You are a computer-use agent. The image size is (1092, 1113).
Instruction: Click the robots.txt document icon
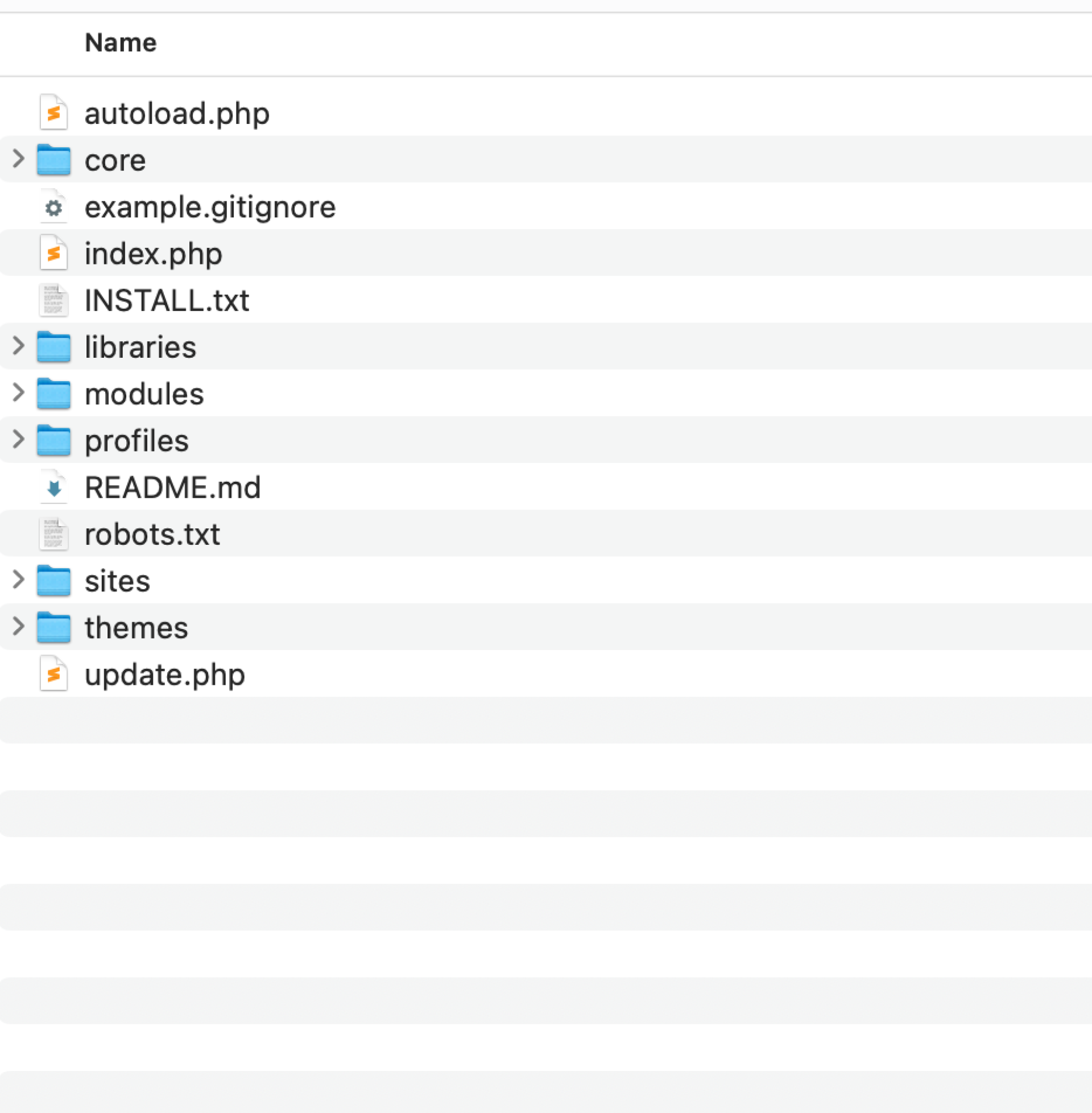click(x=53, y=535)
